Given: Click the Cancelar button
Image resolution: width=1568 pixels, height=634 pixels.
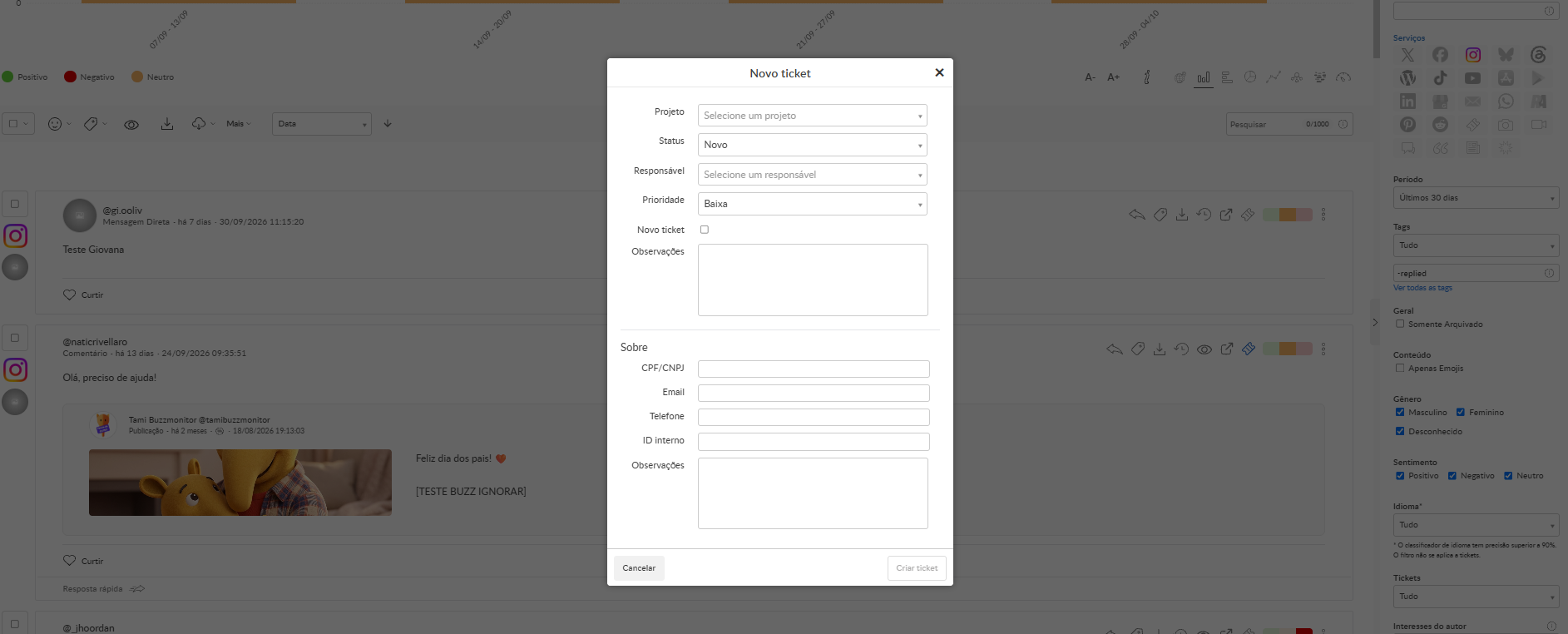Looking at the screenshot, I should pos(639,568).
